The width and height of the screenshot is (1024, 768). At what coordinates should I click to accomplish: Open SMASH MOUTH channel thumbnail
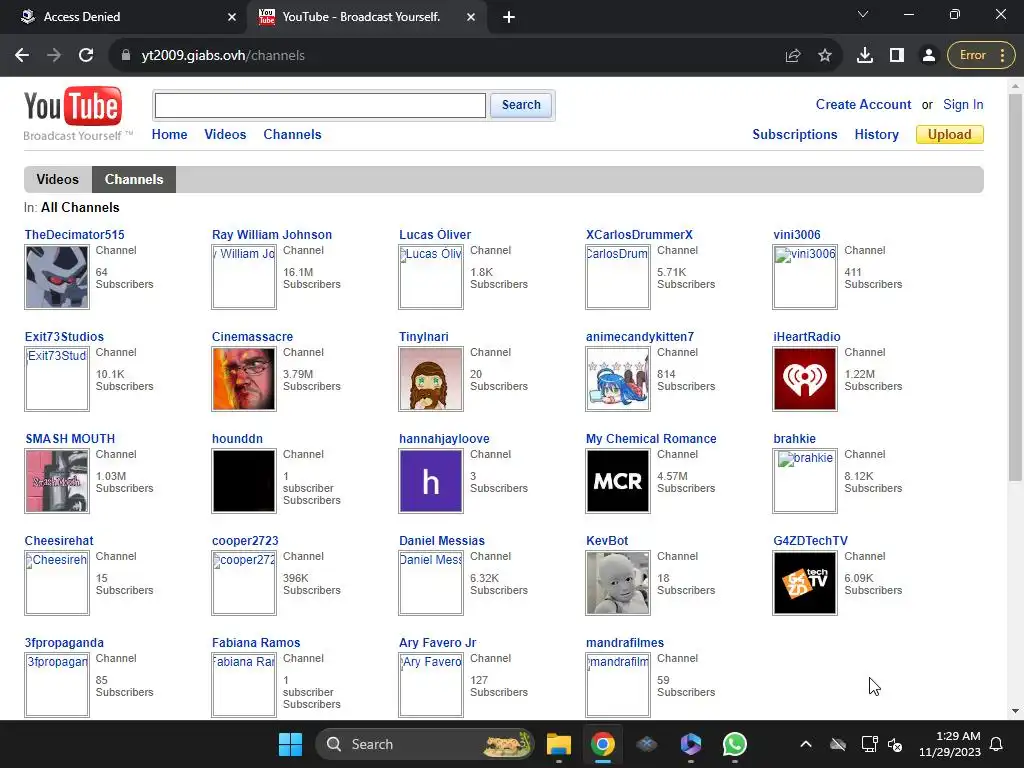pos(57,481)
